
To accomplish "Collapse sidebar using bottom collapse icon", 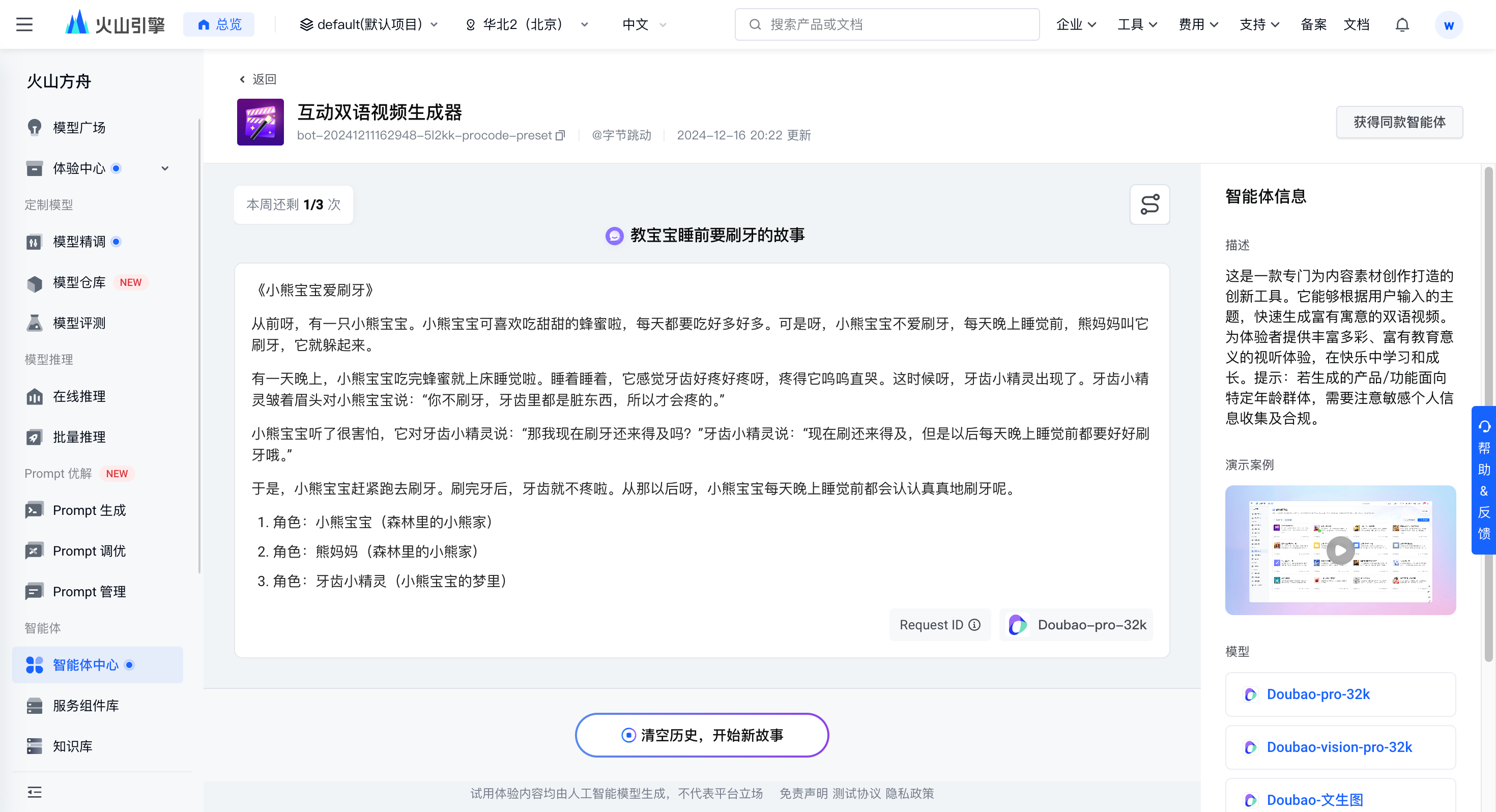I will 34,792.
